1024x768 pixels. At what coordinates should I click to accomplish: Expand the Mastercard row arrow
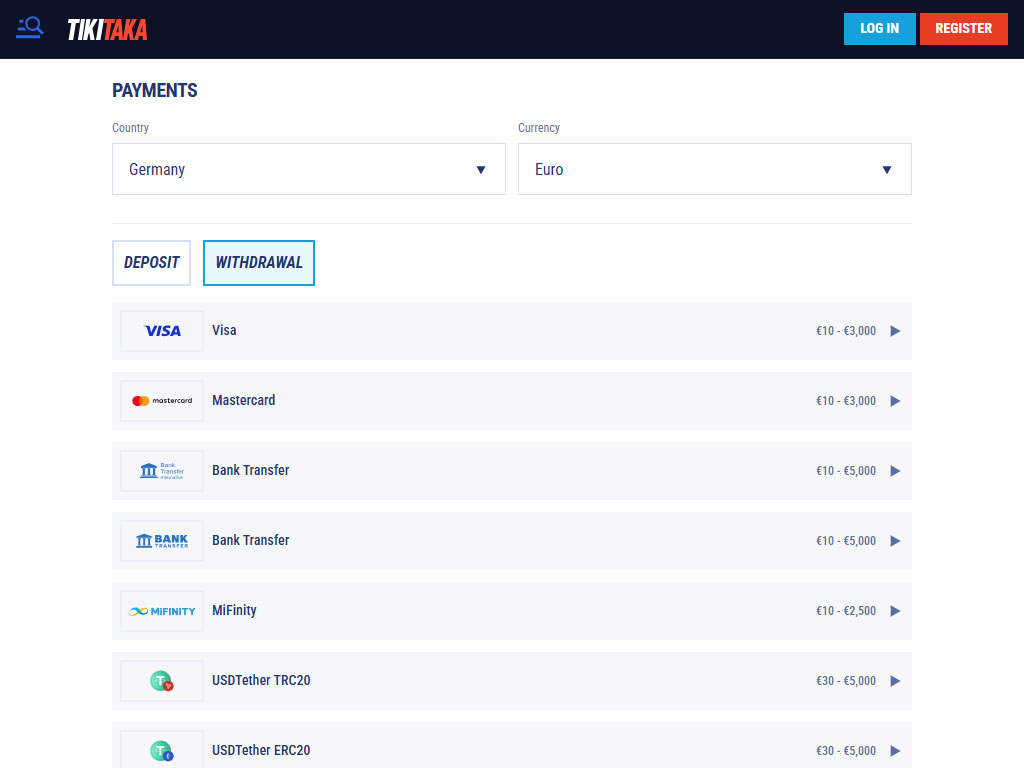point(895,401)
